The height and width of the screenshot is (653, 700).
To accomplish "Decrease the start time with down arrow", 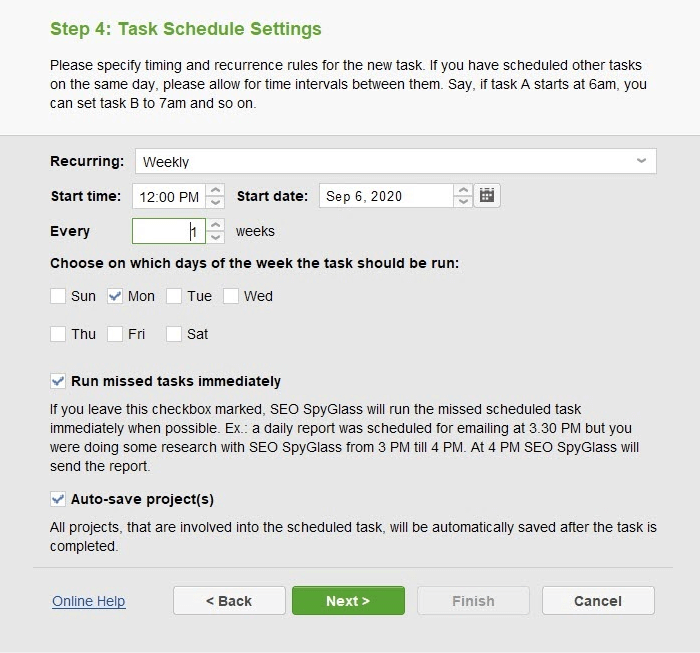I will pyautogui.click(x=215, y=202).
